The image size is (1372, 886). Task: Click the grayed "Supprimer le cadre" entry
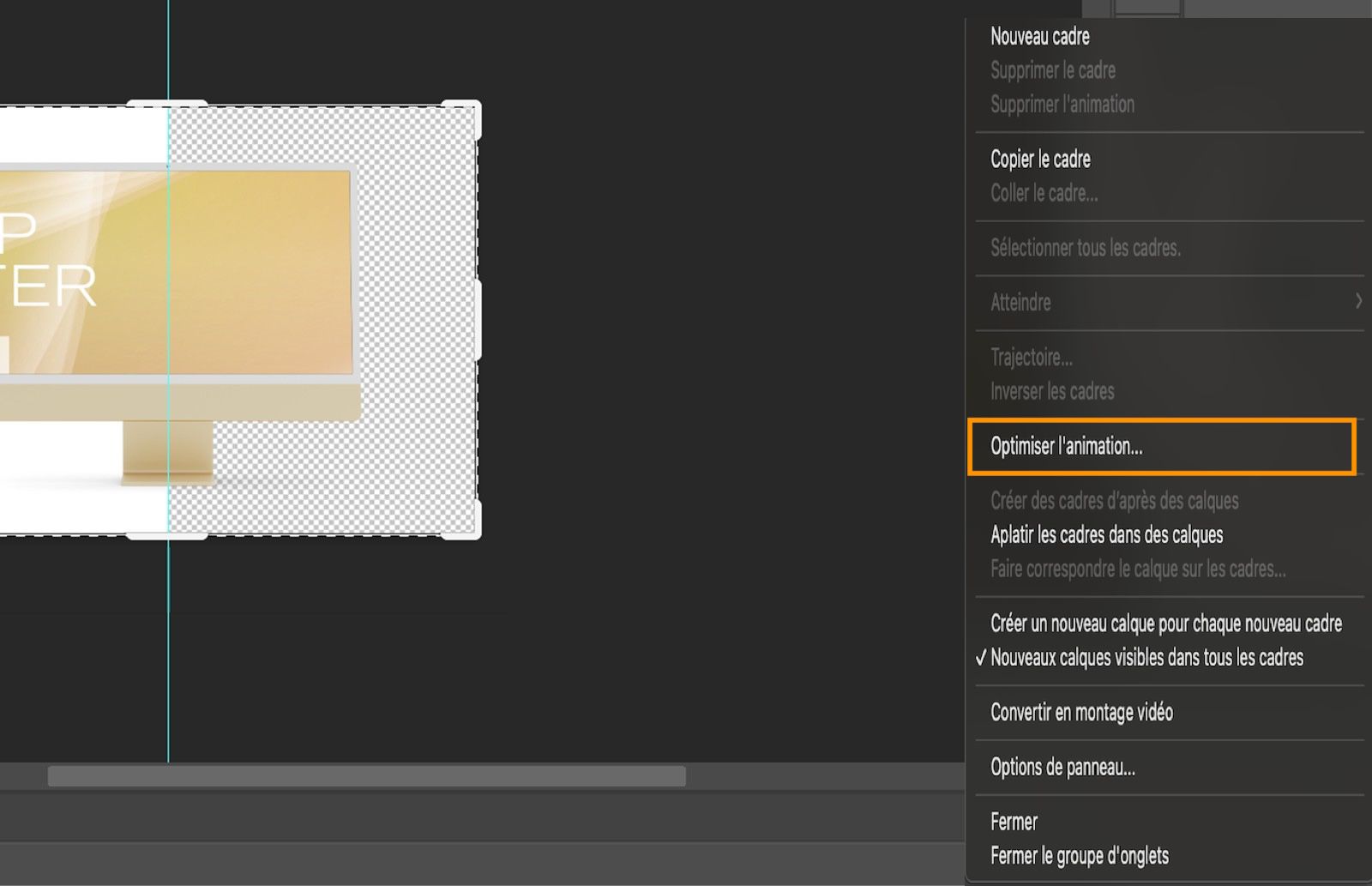click(x=1052, y=70)
